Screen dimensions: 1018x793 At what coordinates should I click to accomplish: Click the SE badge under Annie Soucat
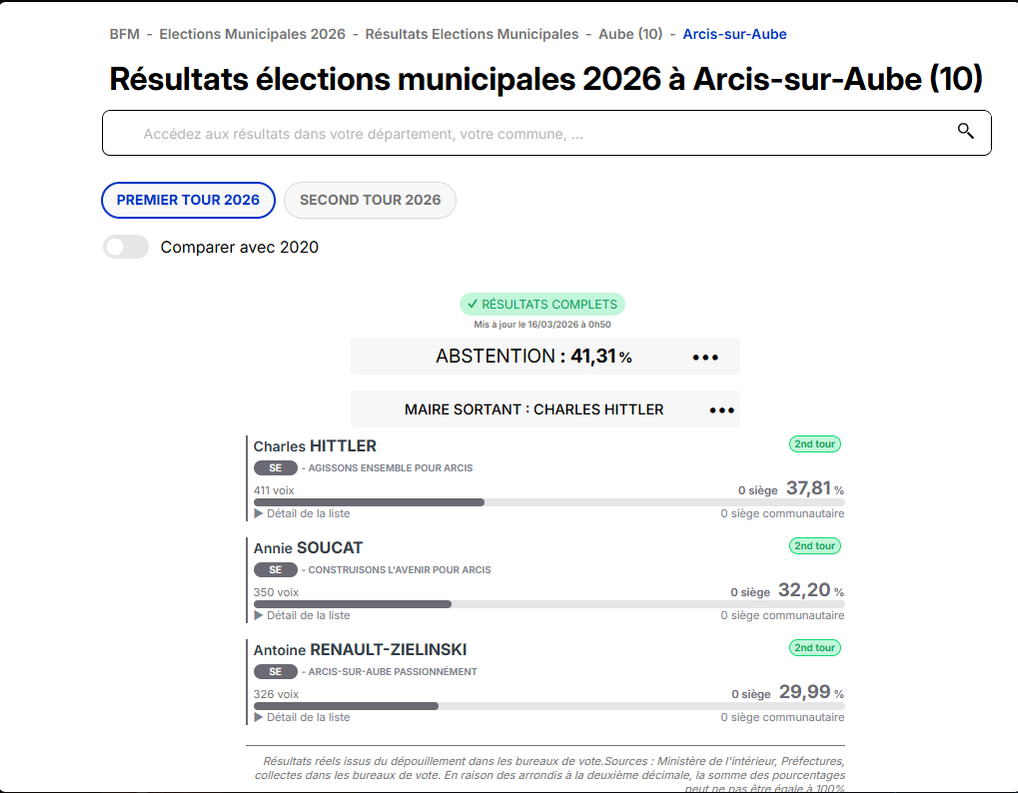275,570
